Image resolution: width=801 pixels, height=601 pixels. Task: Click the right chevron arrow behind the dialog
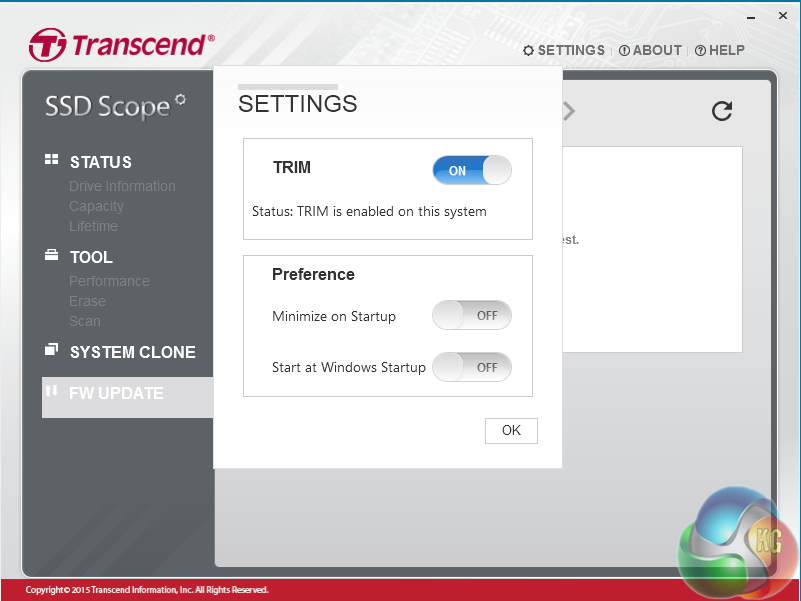point(569,111)
